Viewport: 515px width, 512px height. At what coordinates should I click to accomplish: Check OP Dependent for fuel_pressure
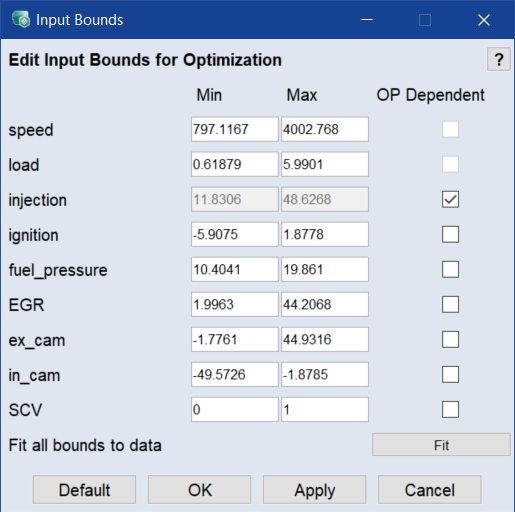click(450, 269)
